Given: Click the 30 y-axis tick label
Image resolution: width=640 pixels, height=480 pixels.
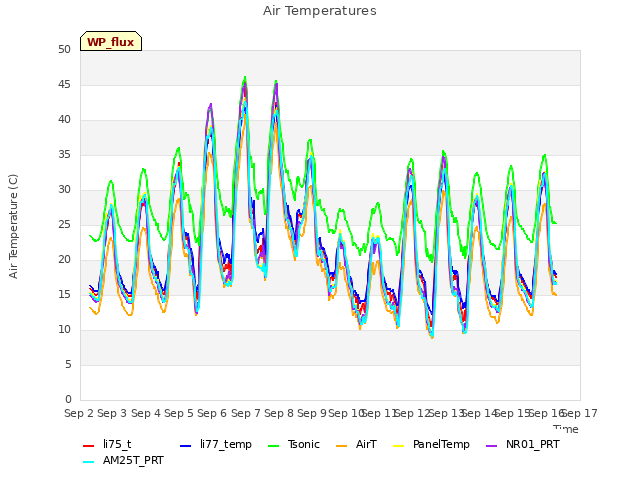Looking at the screenshot, I should click(x=64, y=190).
